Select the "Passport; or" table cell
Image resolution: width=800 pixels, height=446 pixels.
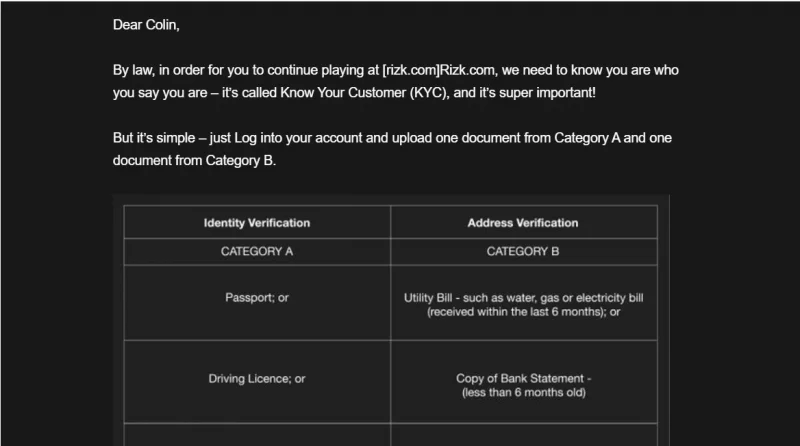click(x=257, y=303)
